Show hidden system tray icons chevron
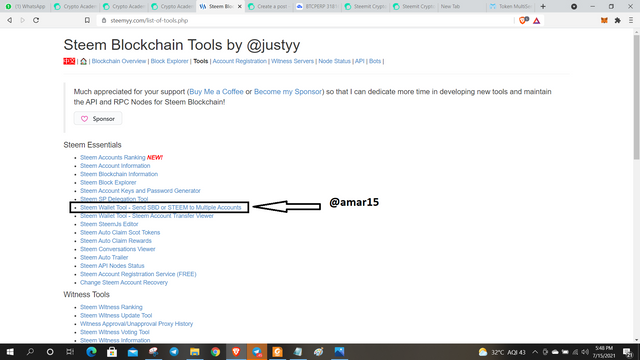 (535, 352)
